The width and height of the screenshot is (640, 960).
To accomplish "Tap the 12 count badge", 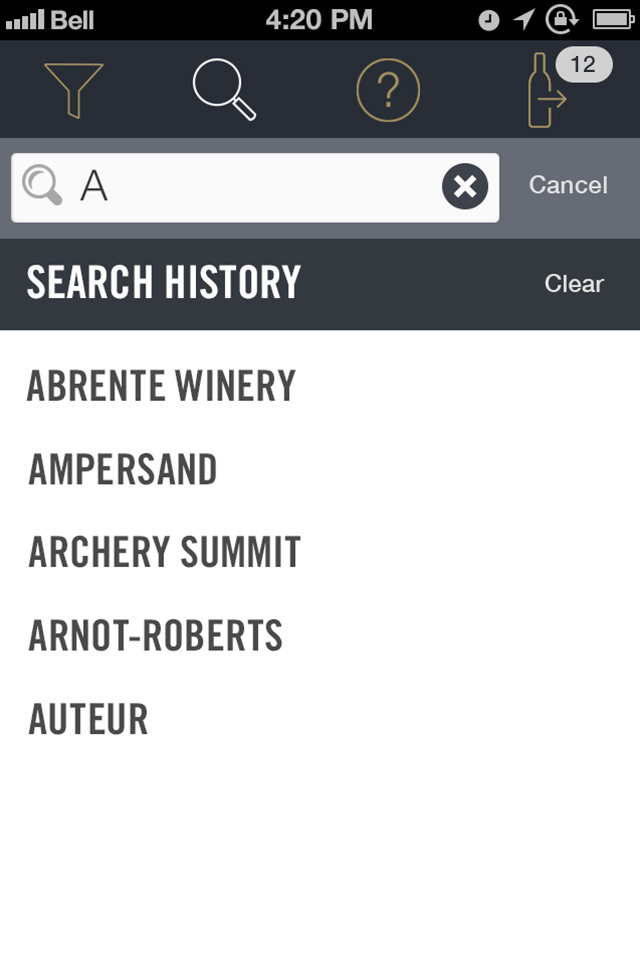I will [x=584, y=64].
